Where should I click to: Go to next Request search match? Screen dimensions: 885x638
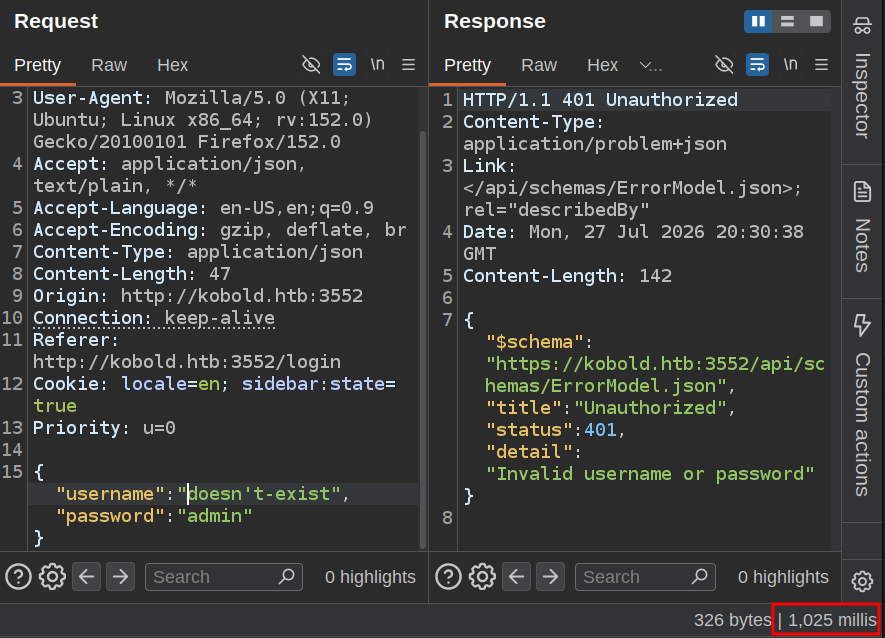pos(120,577)
